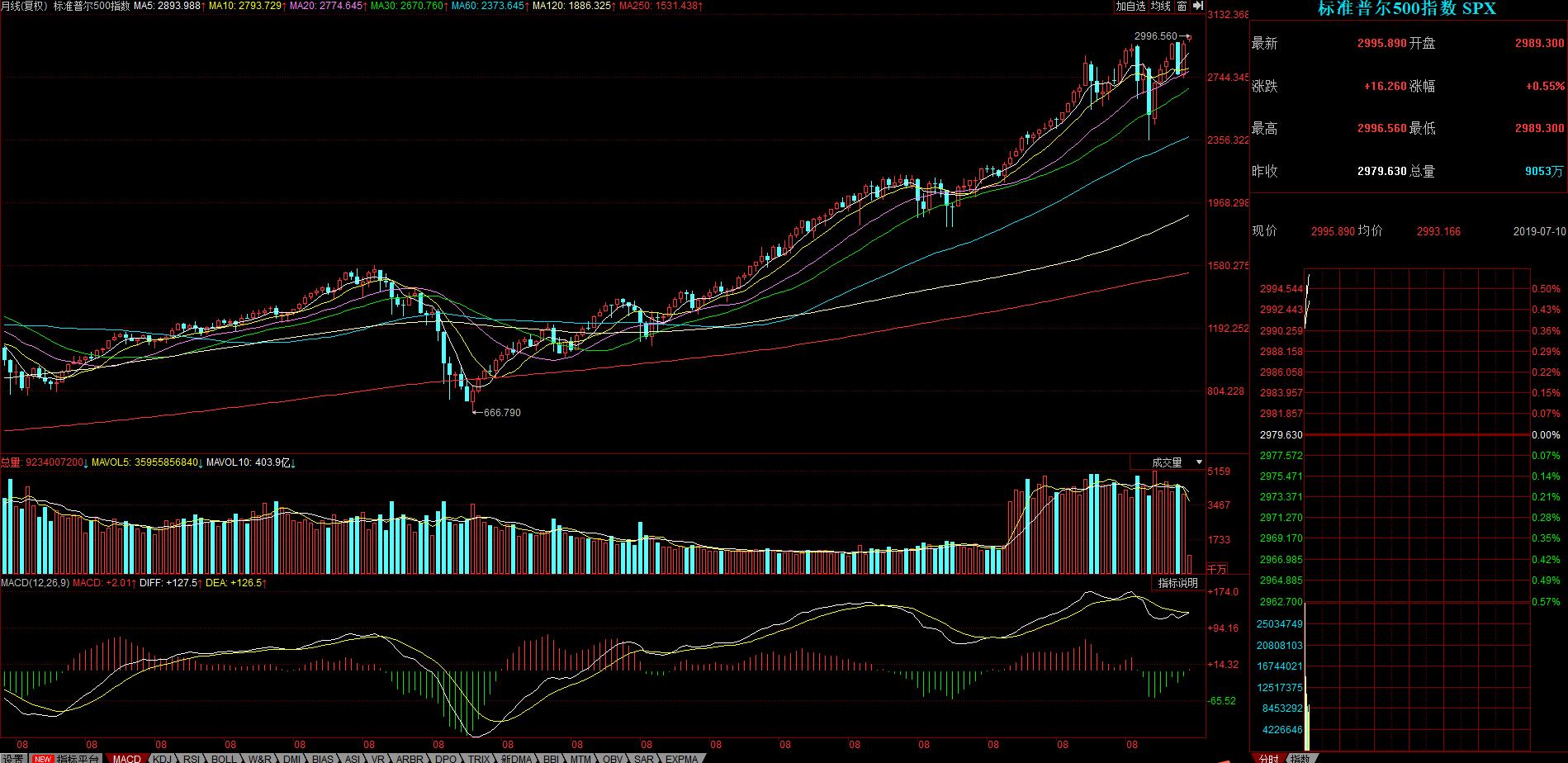Click the NEW 指标平台 badge

(x=66, y=759)
